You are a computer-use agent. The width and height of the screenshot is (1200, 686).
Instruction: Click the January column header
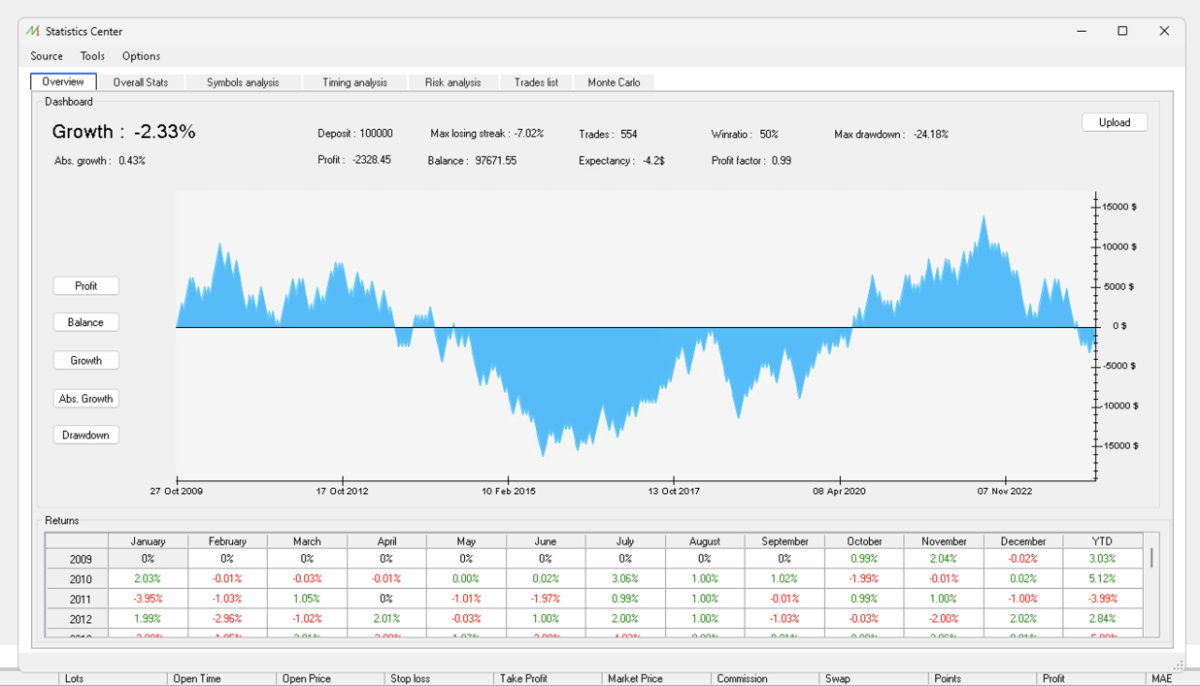147,541
